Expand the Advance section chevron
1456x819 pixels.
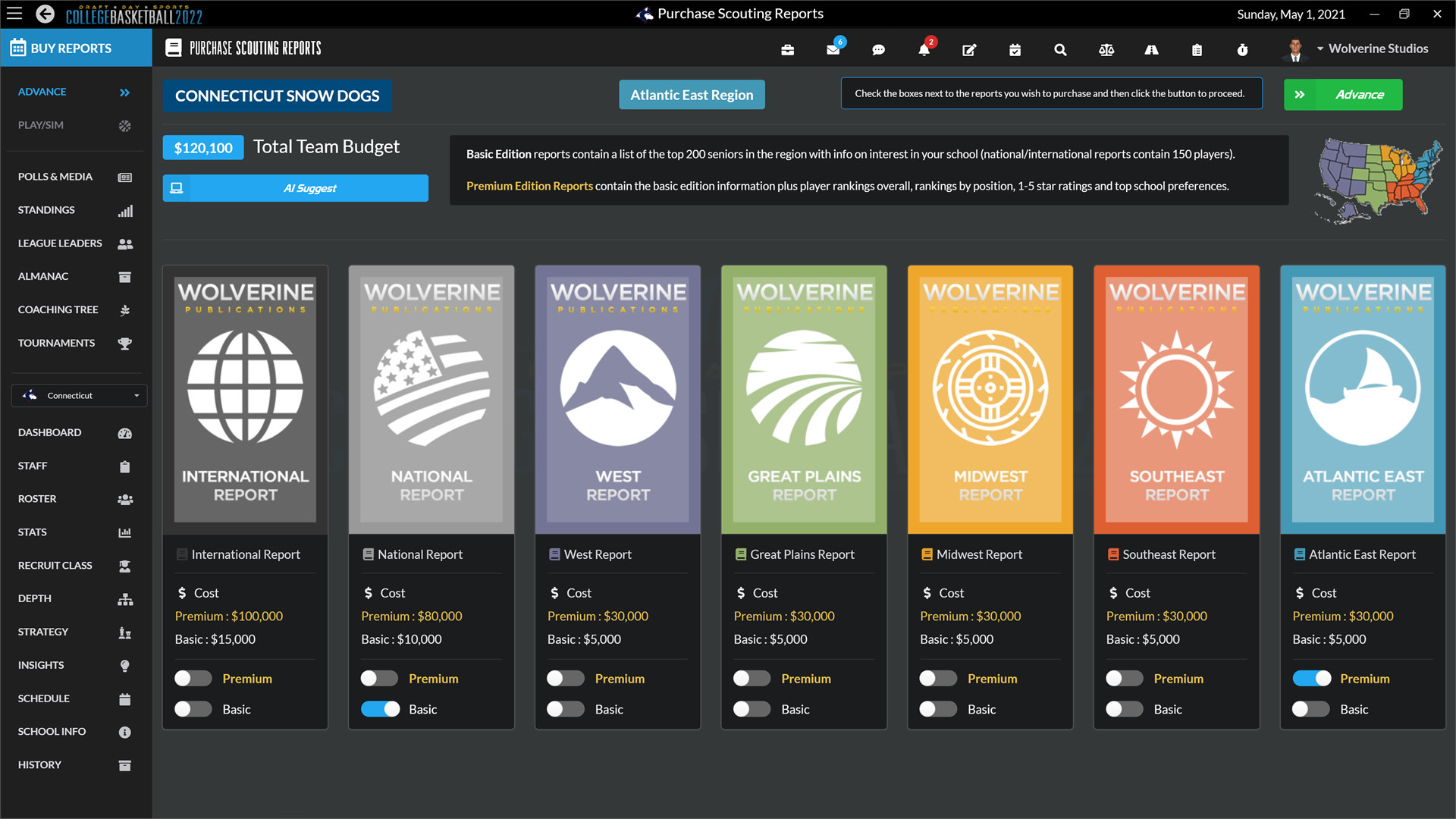coord(124,92)
